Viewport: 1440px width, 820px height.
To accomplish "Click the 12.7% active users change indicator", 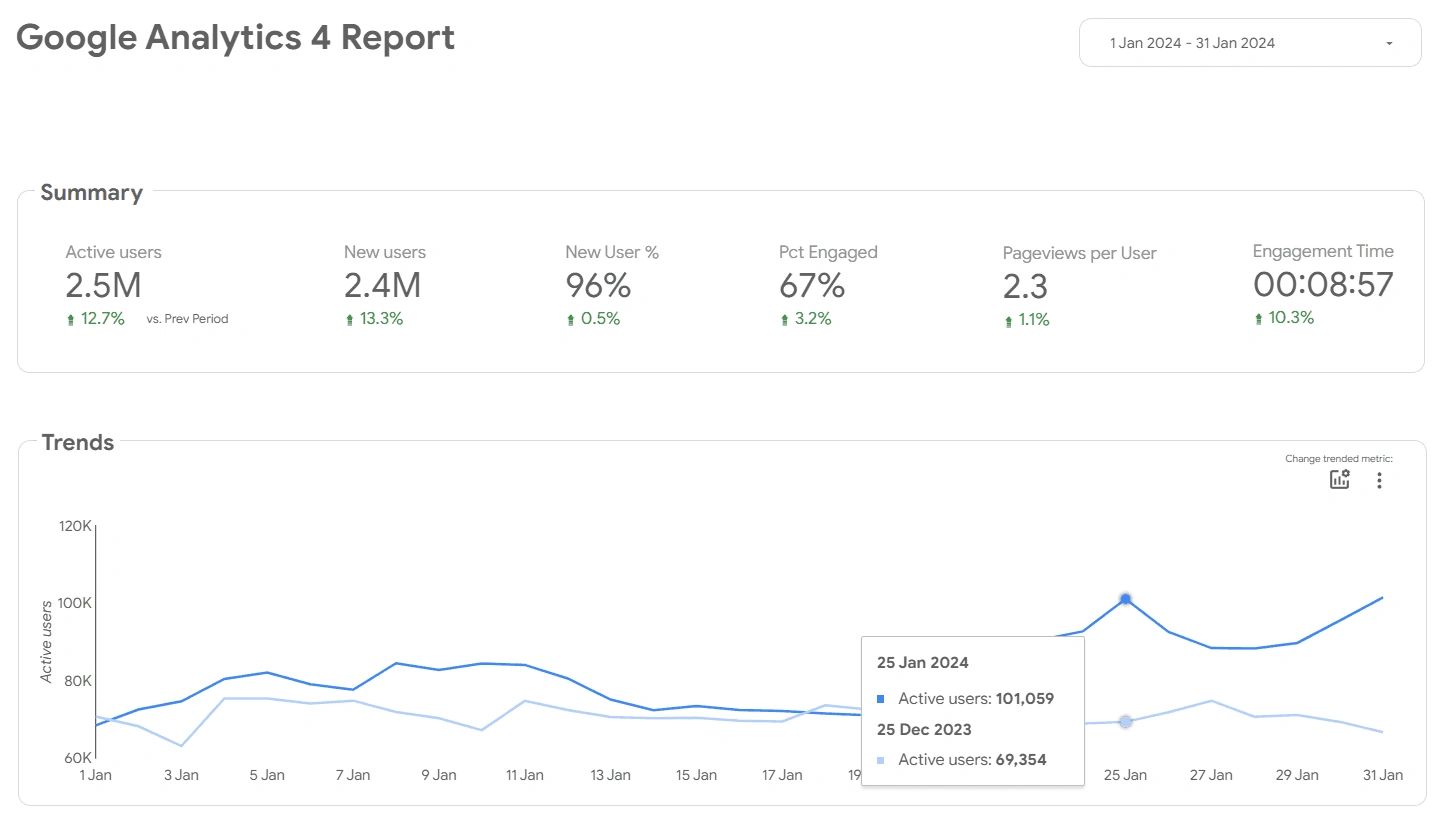I will click(95, 319).
